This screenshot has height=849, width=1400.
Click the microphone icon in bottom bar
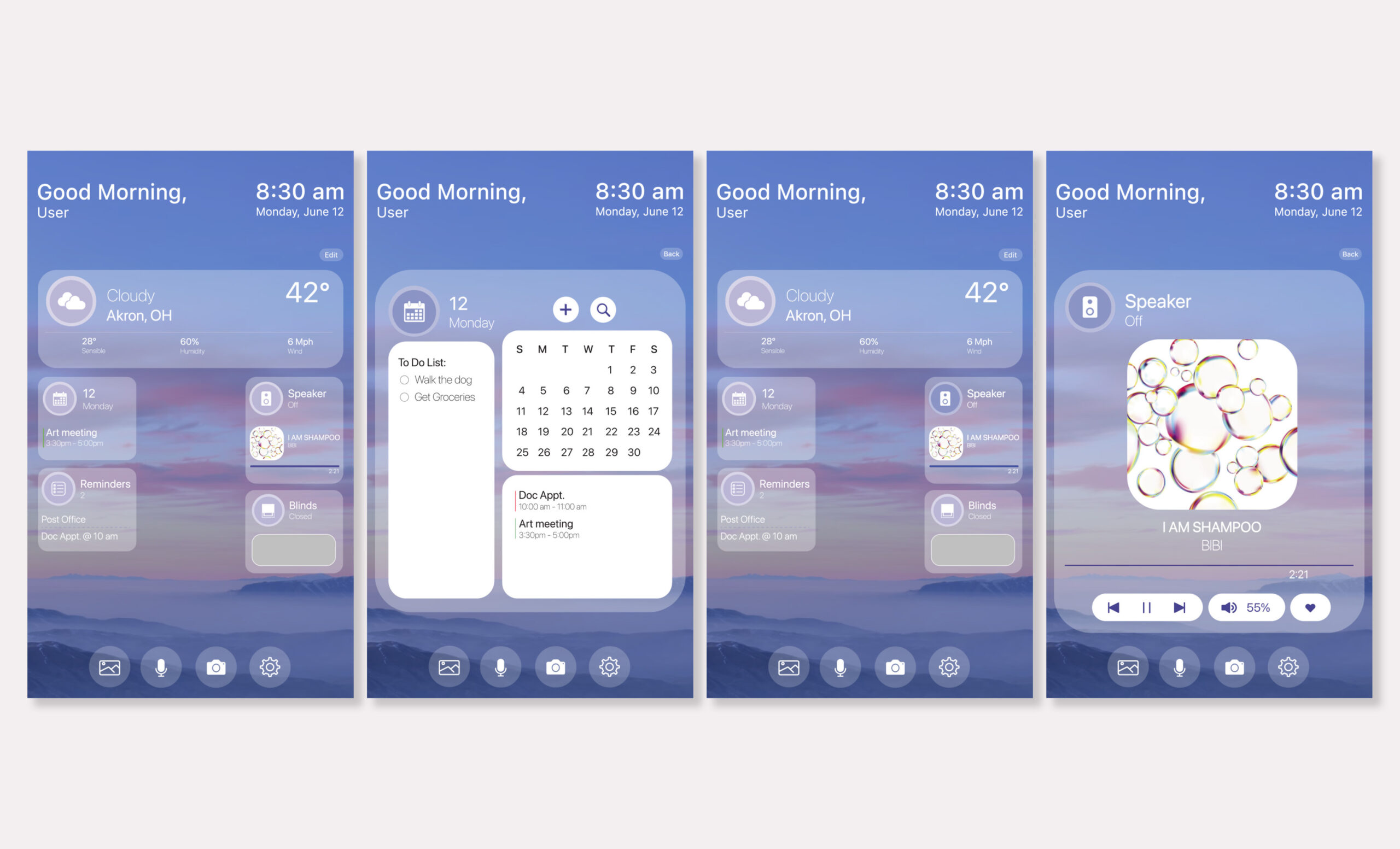click(x=160, y=666)
